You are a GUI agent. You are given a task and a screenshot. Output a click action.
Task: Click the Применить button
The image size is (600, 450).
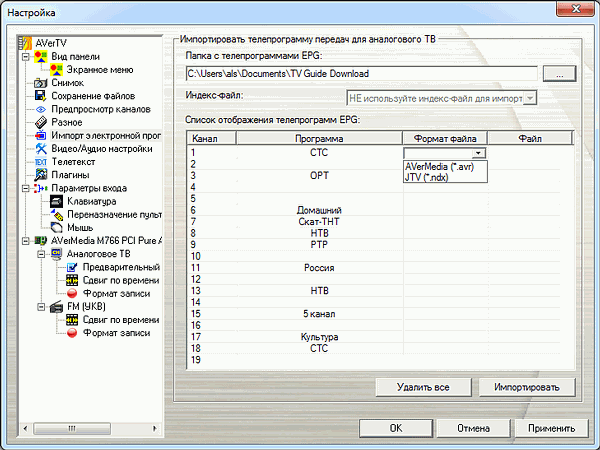point(551,428)
